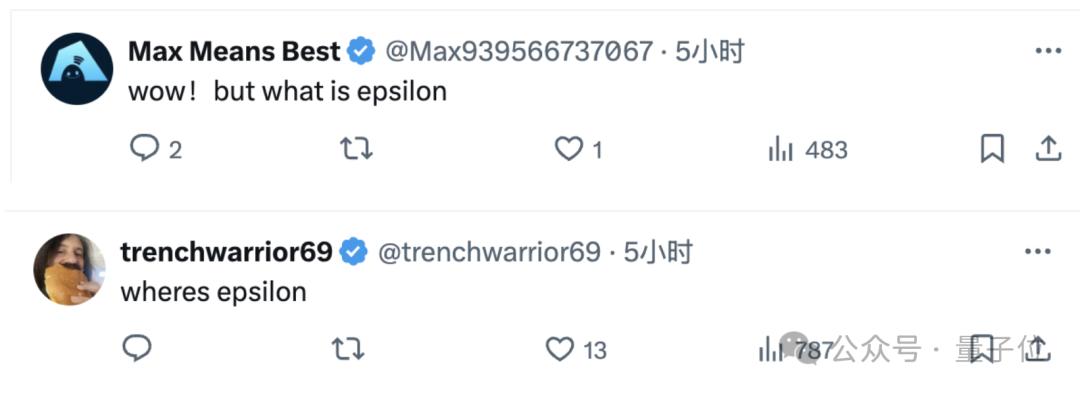Open the @trenchwarrior69 handle link

(489, 253)
